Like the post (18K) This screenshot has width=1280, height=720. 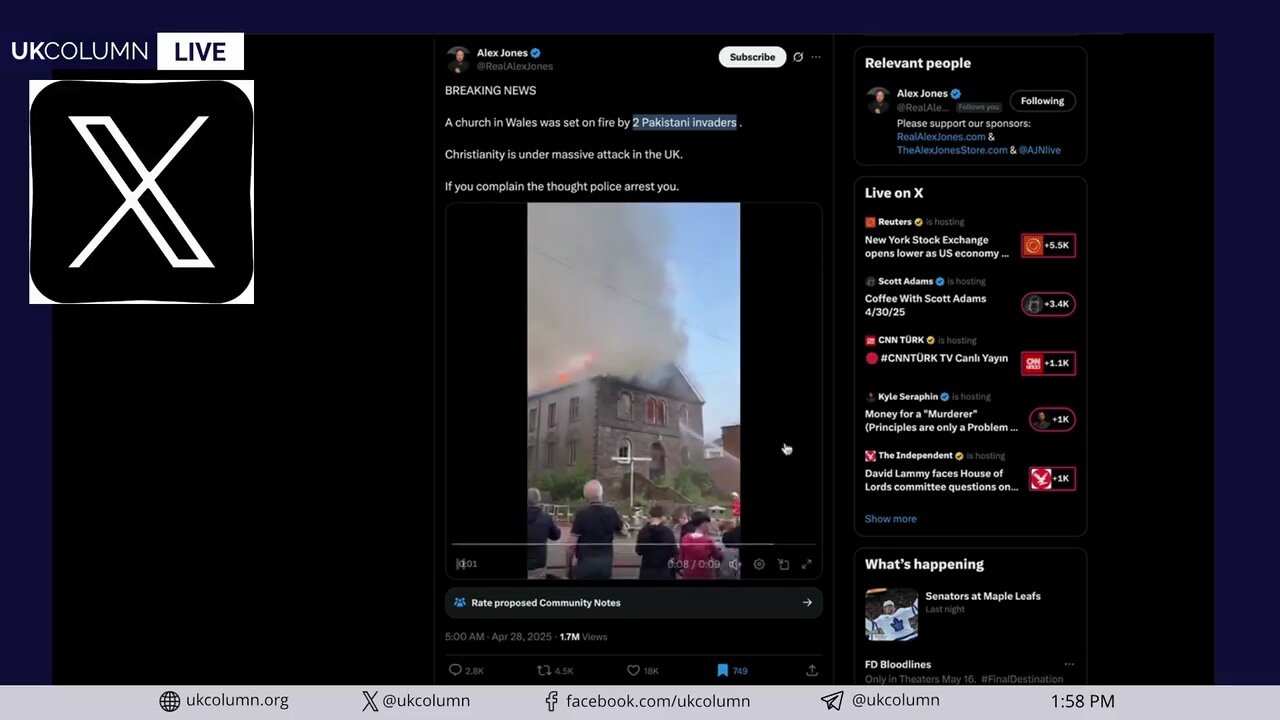coord(642,670)
